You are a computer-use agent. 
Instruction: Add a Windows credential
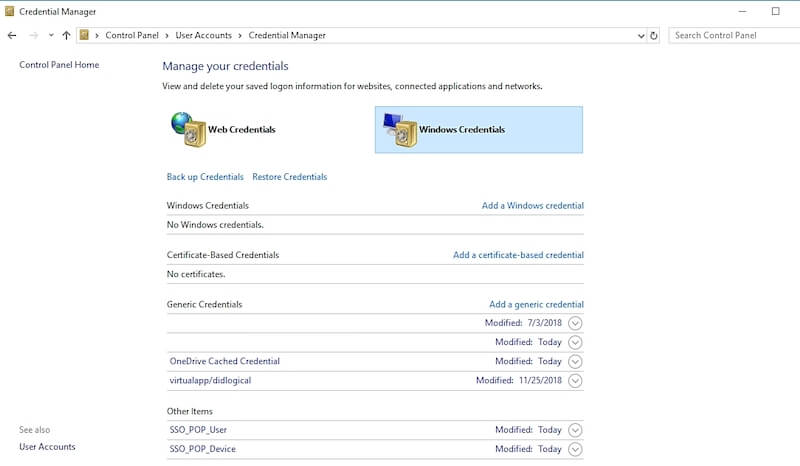point(533,205)
